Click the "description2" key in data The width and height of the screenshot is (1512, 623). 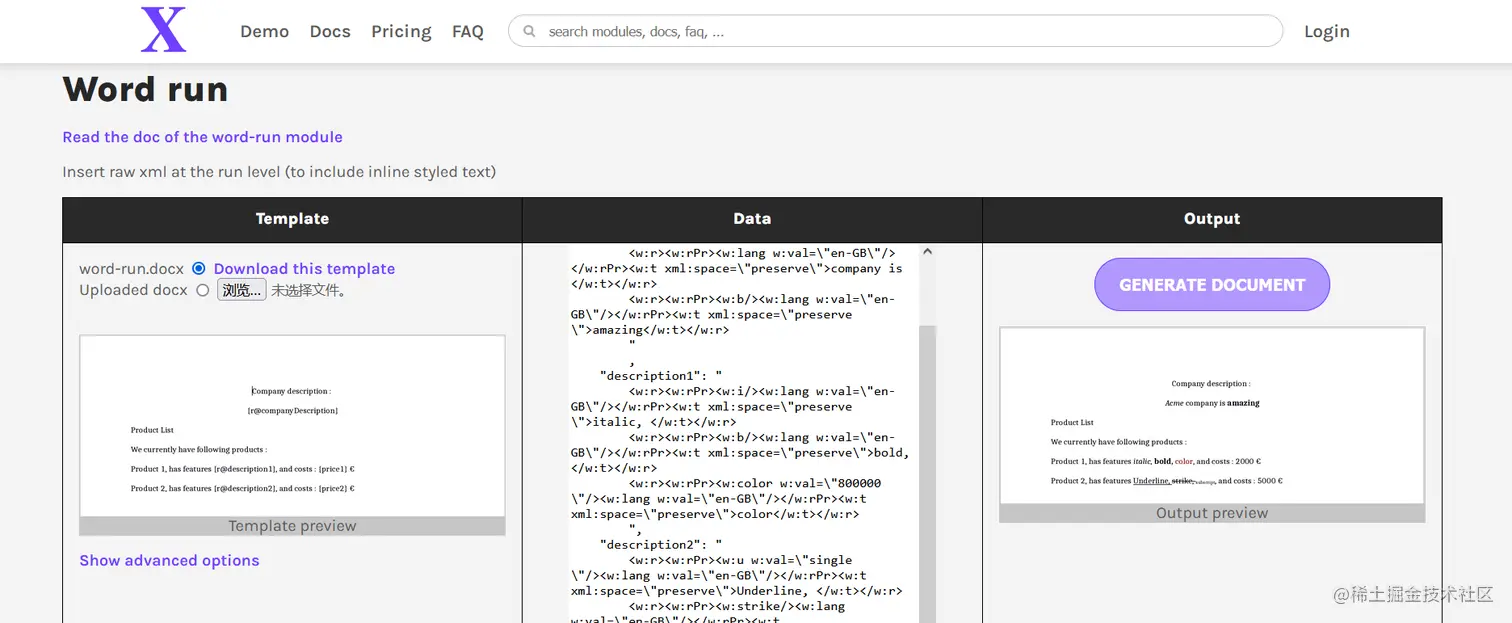pos(651,545)
